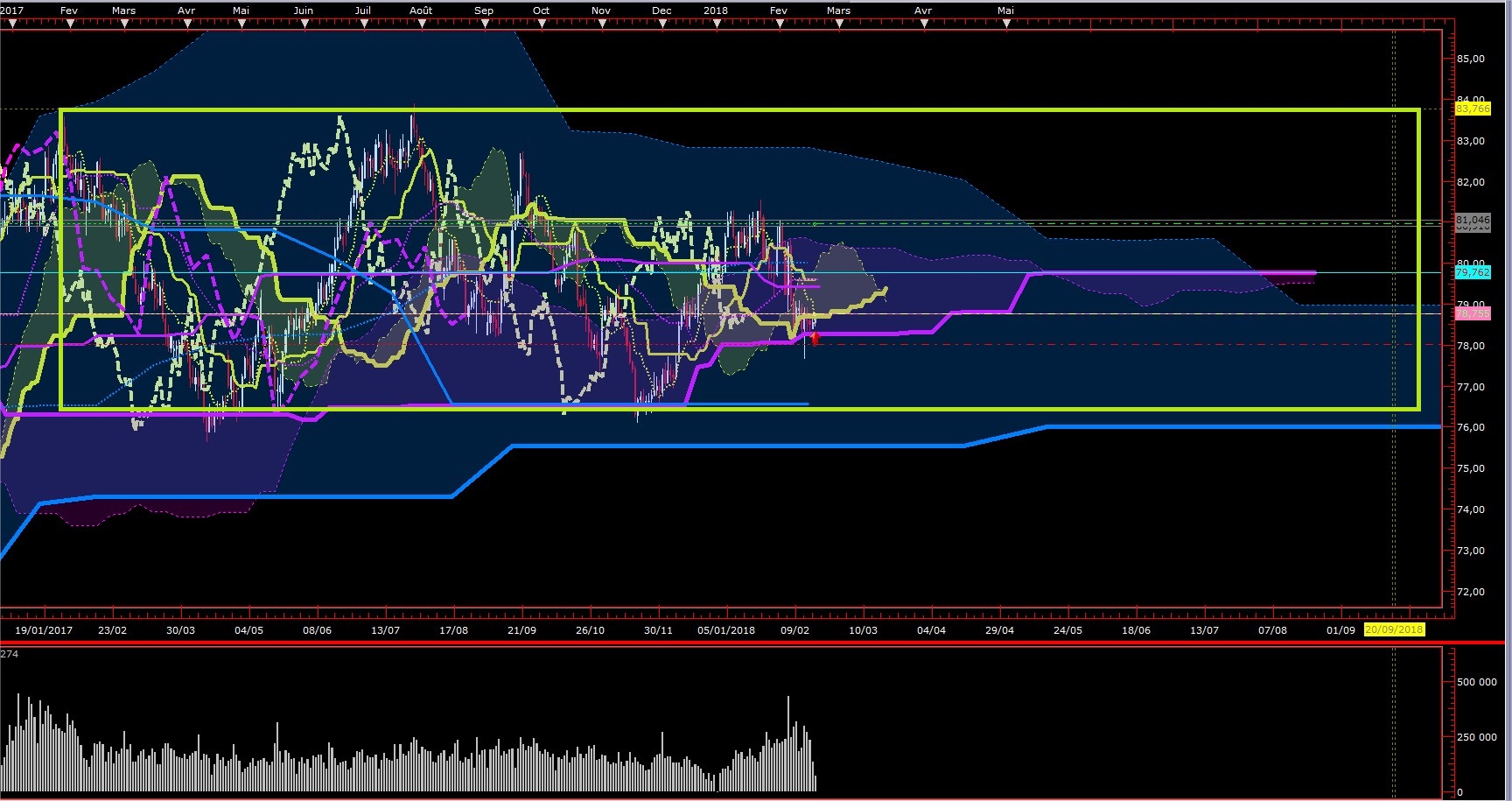Image resolution: width=1512 pixels, height=801 pixels.
Task: Click the 29/04 date label
Action: [999, 629]
